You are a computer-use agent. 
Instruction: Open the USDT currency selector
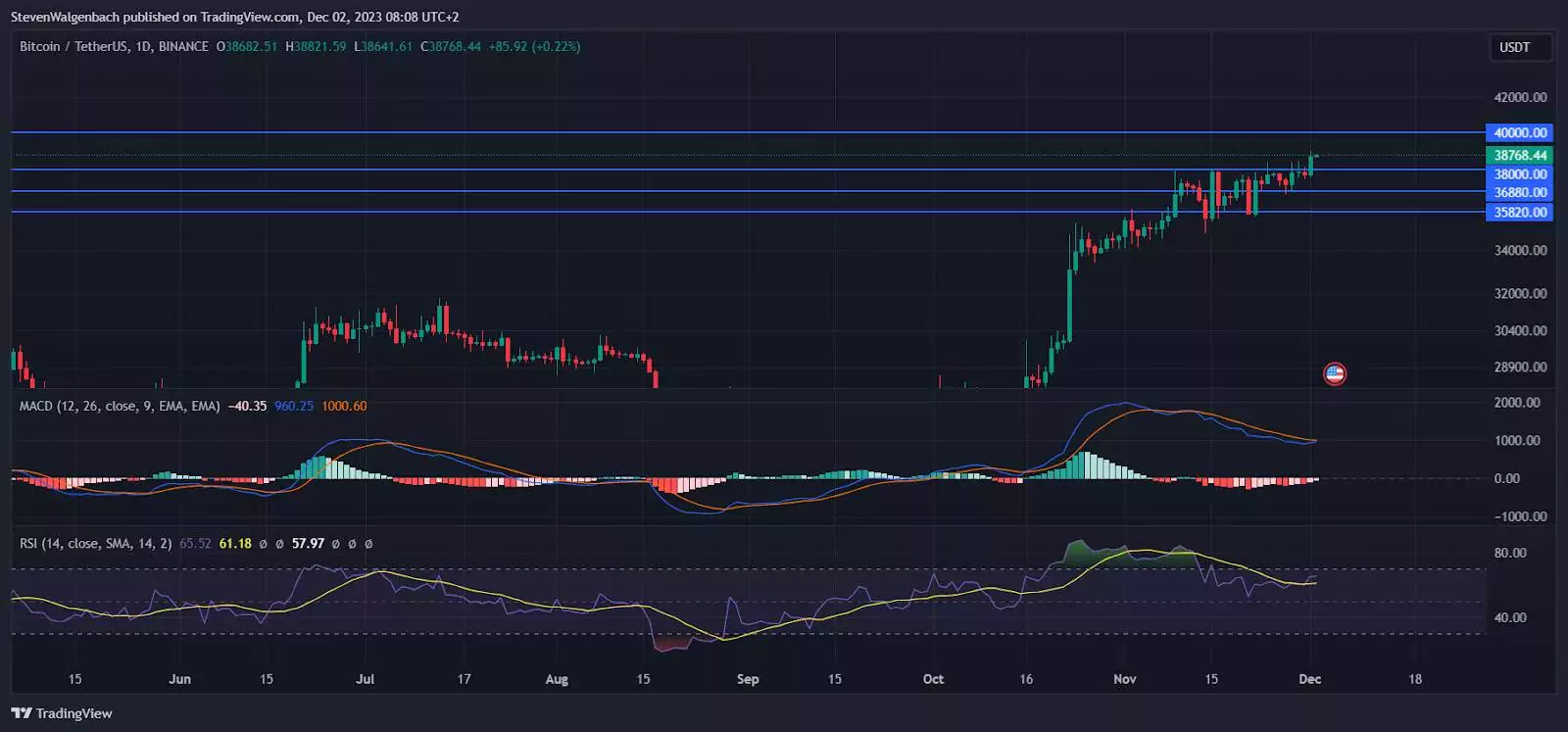pos(1514,47)
